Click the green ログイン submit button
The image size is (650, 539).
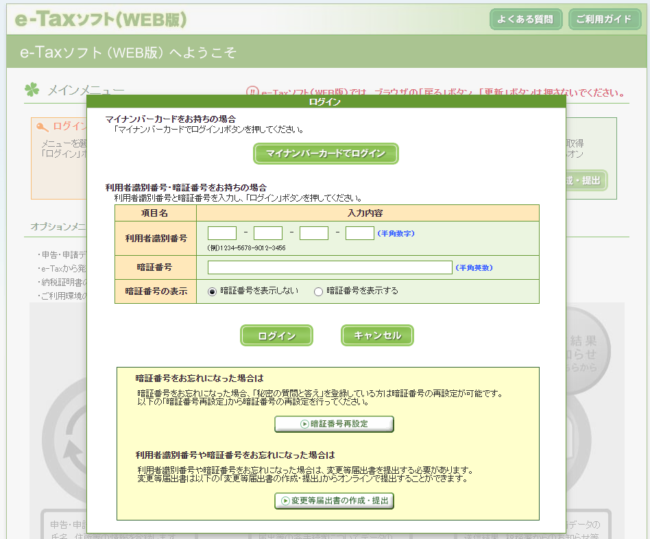click(x=276, y=335)
